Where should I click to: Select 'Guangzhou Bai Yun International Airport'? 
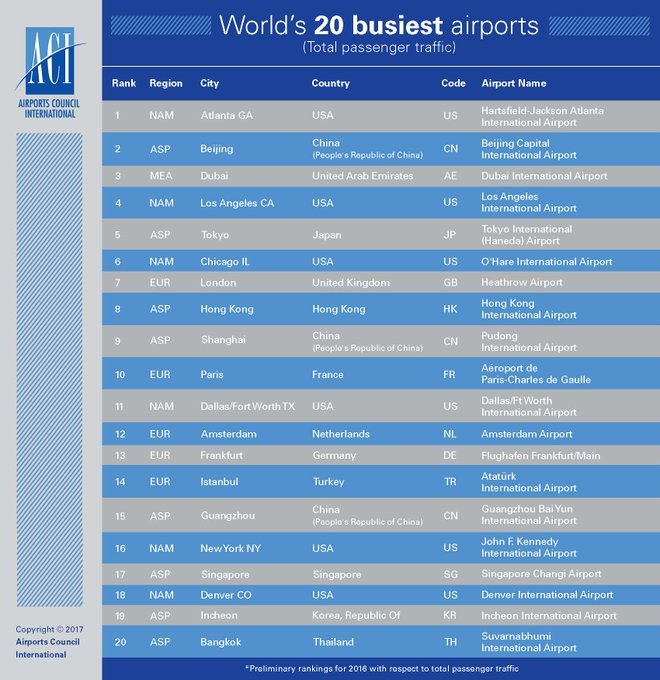pyautogui.click(x=529, y=515)
